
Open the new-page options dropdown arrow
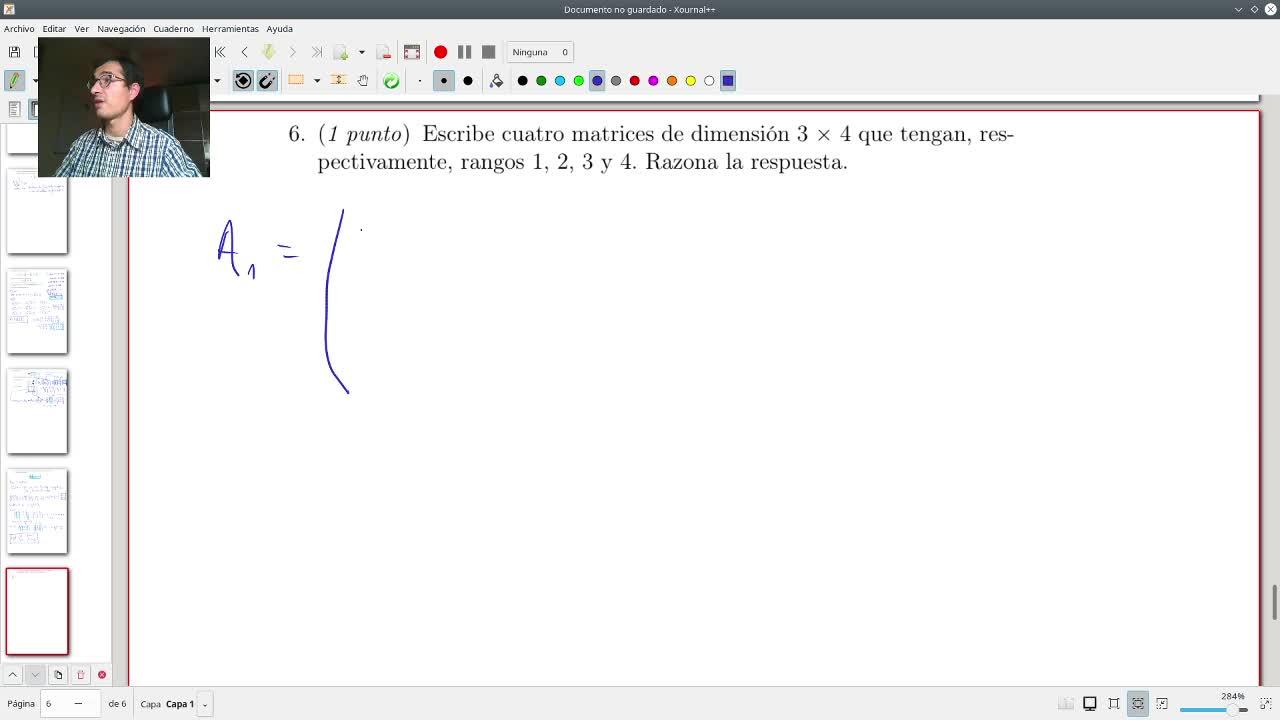point(361,52)
